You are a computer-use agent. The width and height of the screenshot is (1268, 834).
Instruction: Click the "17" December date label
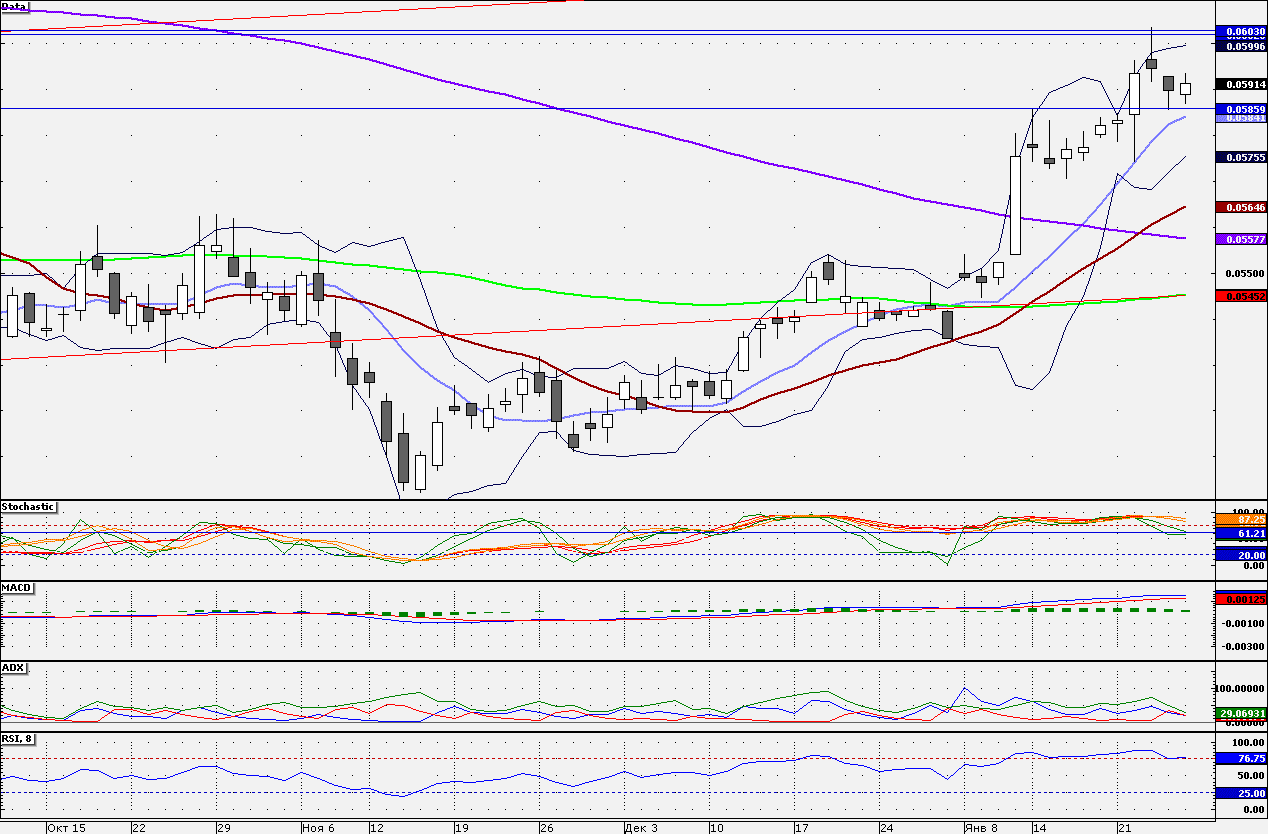pos(802,828)
